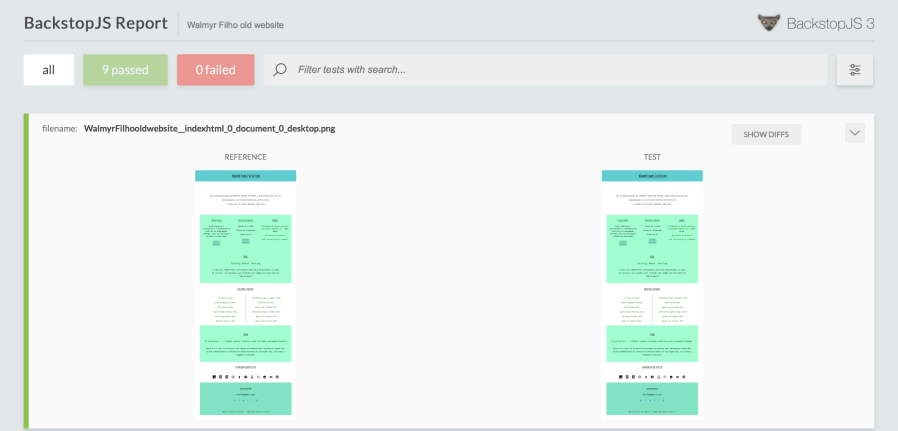Screen dimensions: 898x431
Task: Click the TEST column label
Action: click(652, 157)
